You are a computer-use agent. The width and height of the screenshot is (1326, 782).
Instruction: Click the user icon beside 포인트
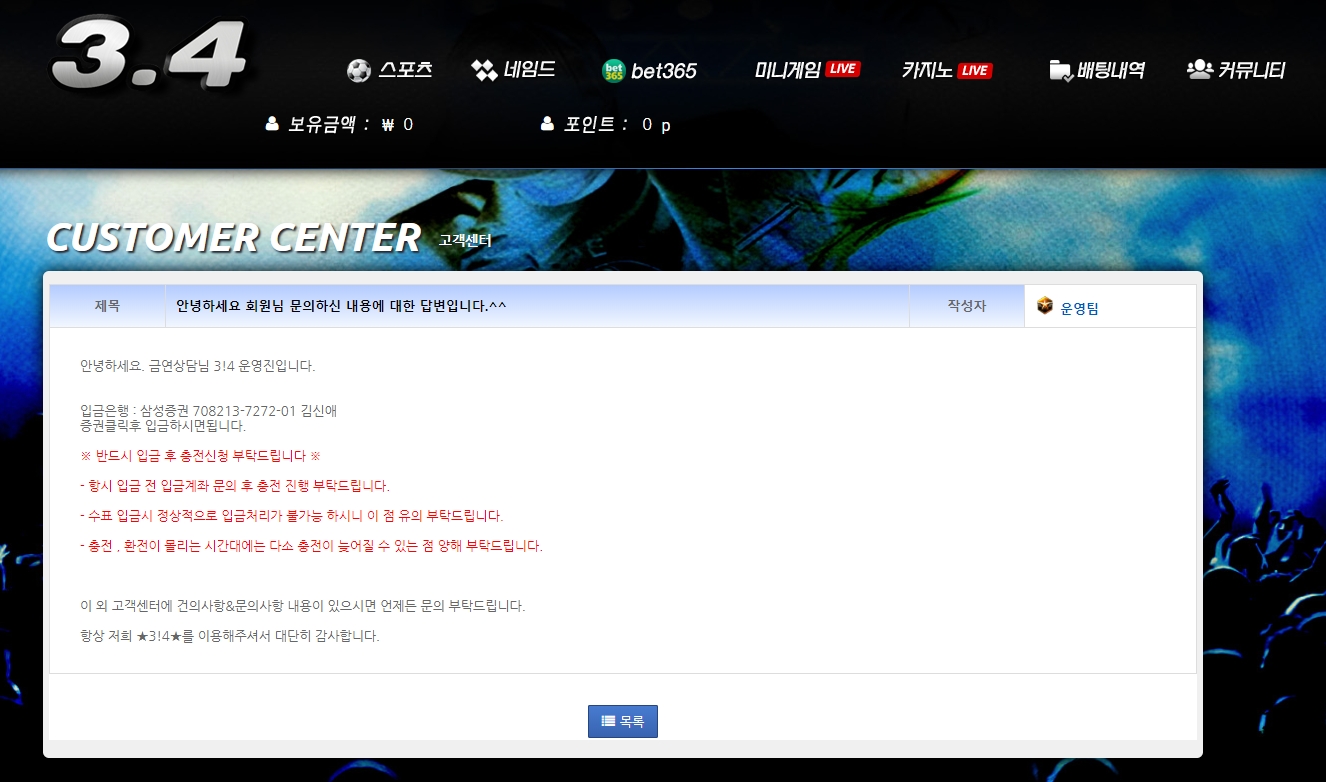click(547, 124)
